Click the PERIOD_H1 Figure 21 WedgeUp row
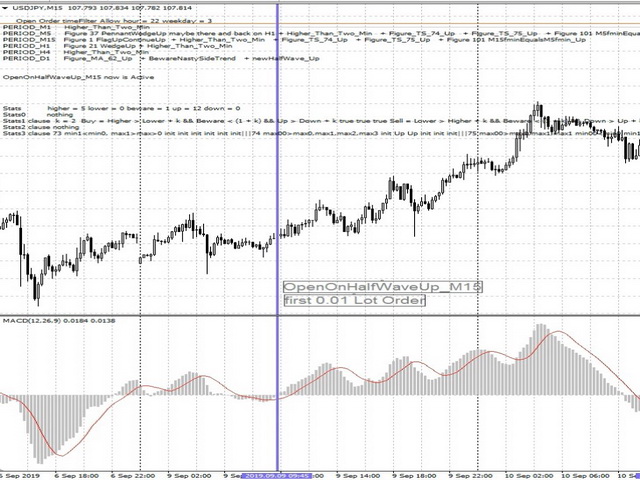The width and height of the screenshot is (640, 480). 118,46
